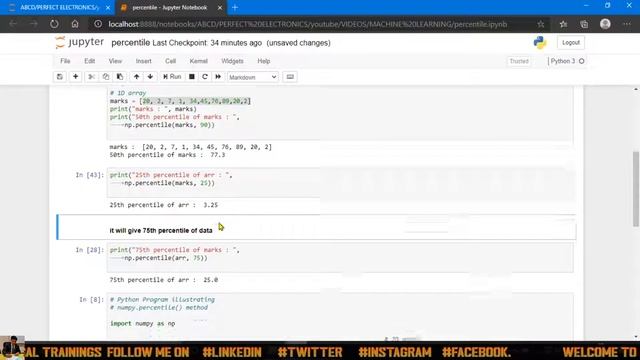Move selected cell down arrow
Viewport: 640px width, 360px height.
click(x=150, y=77)
